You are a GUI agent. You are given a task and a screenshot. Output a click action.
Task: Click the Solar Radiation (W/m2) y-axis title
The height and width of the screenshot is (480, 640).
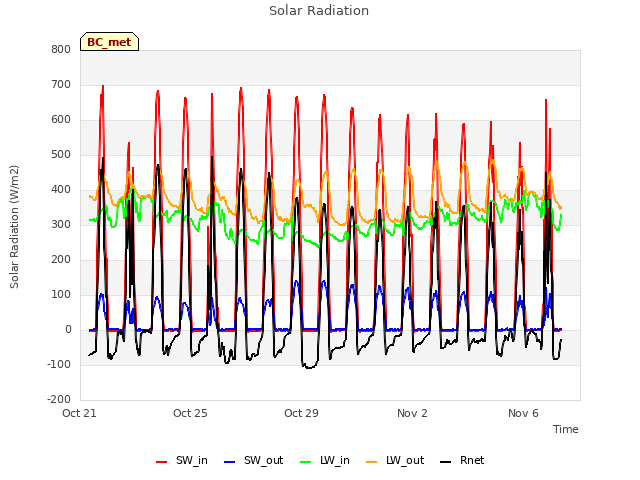click(x=14, y=227)
